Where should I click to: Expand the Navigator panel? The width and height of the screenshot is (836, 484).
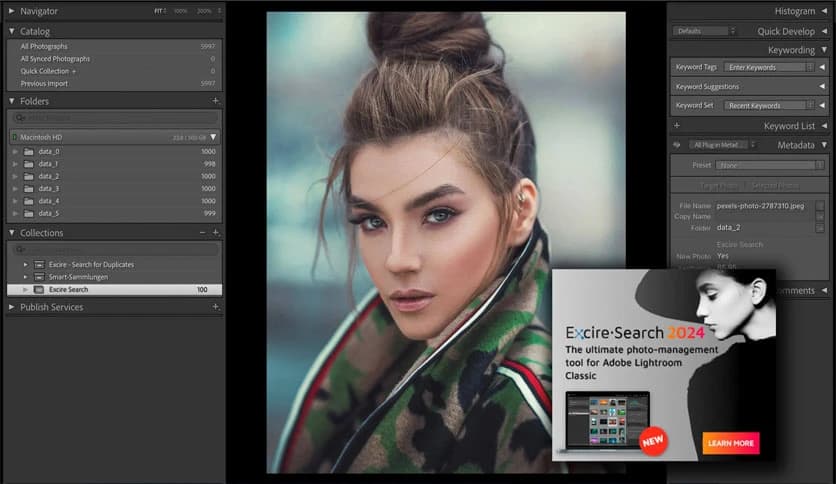click(11, 11)
